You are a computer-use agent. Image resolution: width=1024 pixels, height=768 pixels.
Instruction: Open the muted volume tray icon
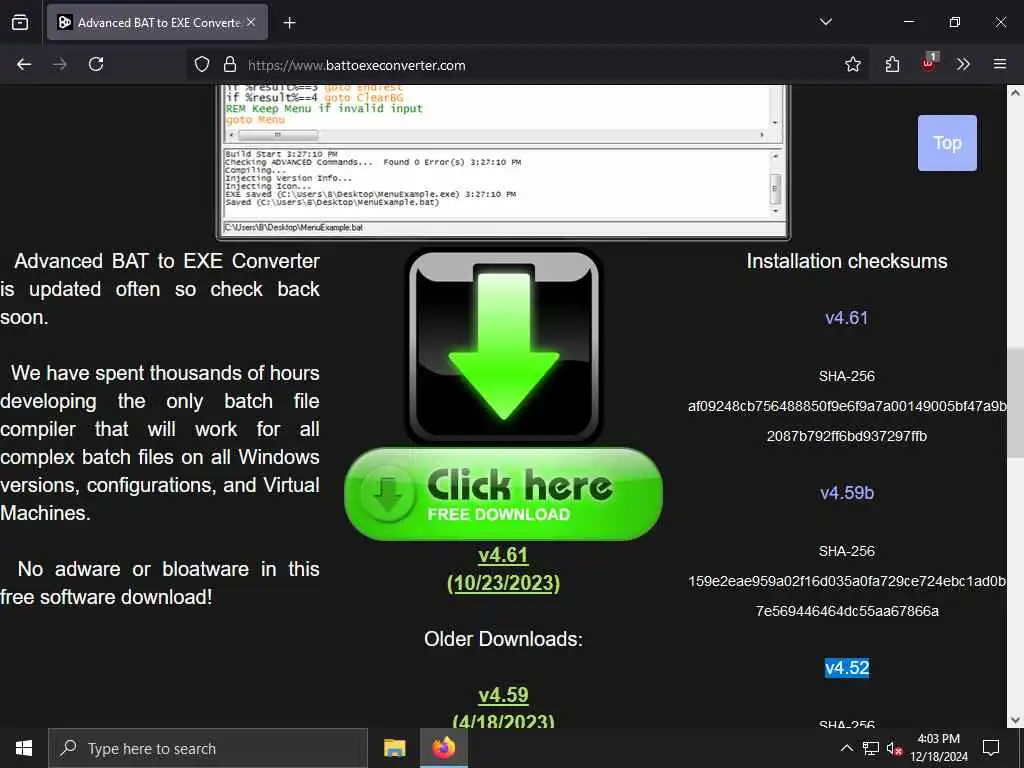pos(895,749)
